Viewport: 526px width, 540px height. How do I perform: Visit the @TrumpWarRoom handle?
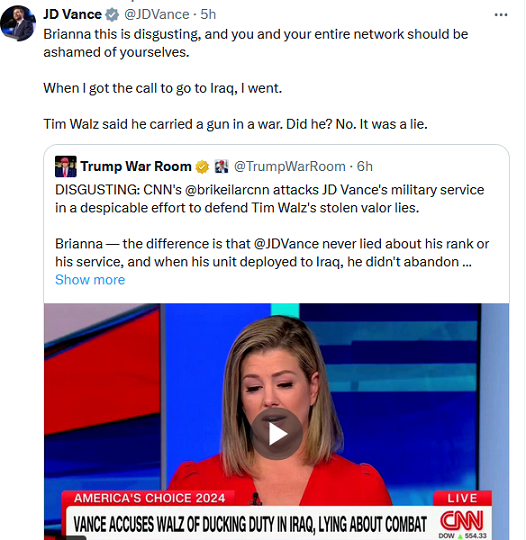[290, 167]
